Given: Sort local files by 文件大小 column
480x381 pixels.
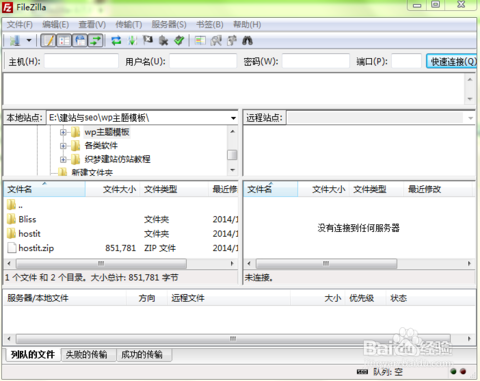Looking at the screenshot, I should pos(113,189).
